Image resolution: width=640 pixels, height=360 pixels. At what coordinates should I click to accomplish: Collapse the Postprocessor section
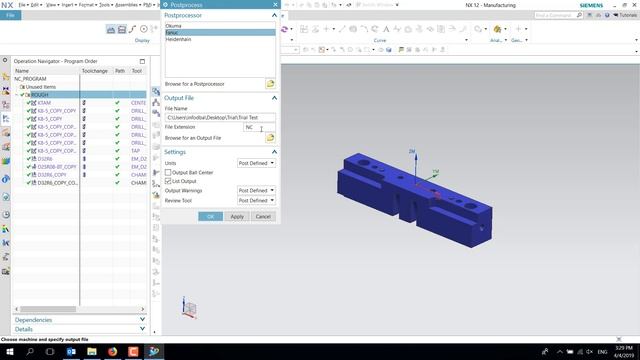[x=274, y=15]
